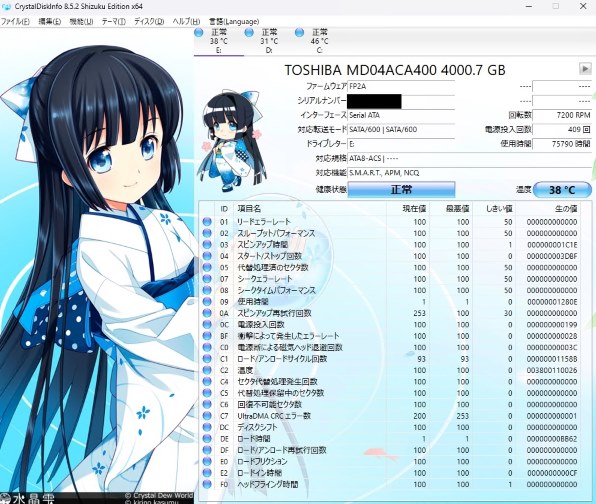This screenshot has width=596, height=504.
Task: Click the 38 °C temperature button
Action: [562, 190]
